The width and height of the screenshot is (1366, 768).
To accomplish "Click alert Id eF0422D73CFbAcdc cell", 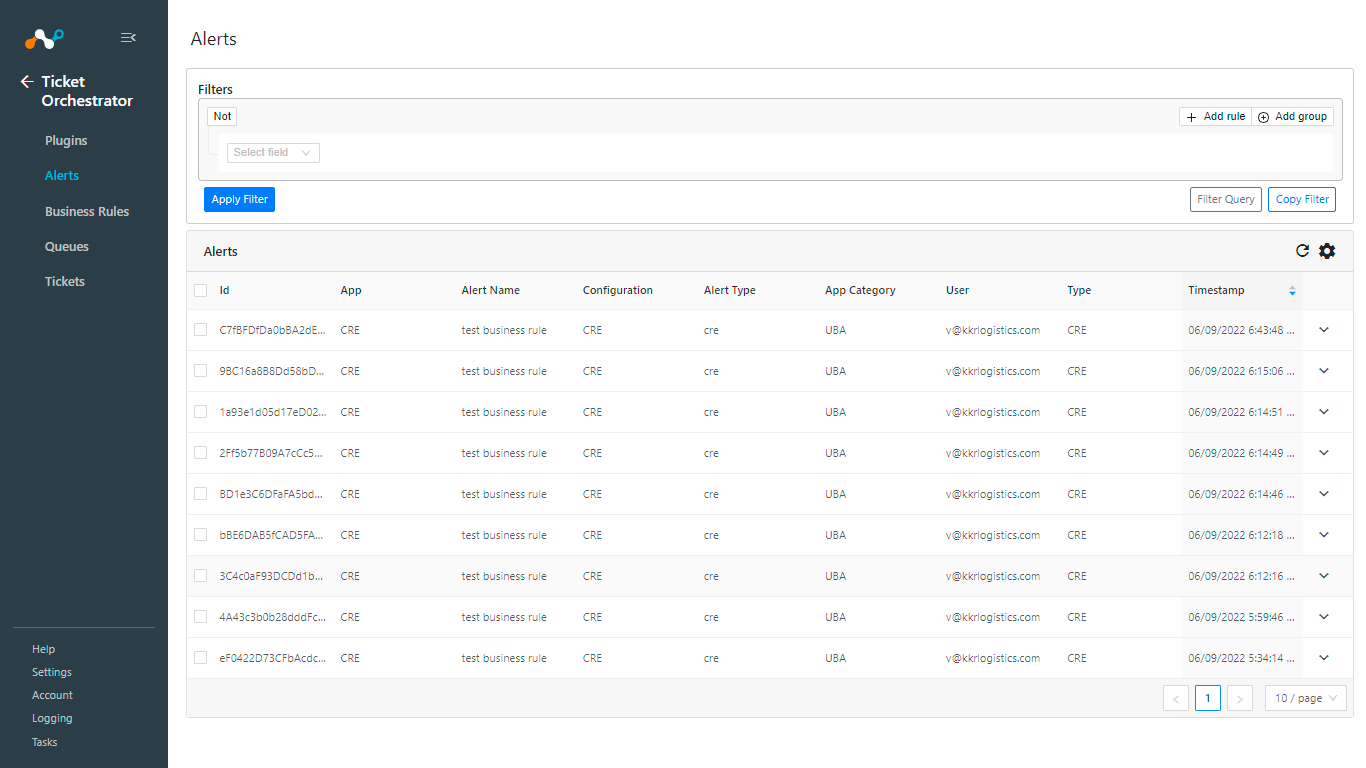I will 273,658.
